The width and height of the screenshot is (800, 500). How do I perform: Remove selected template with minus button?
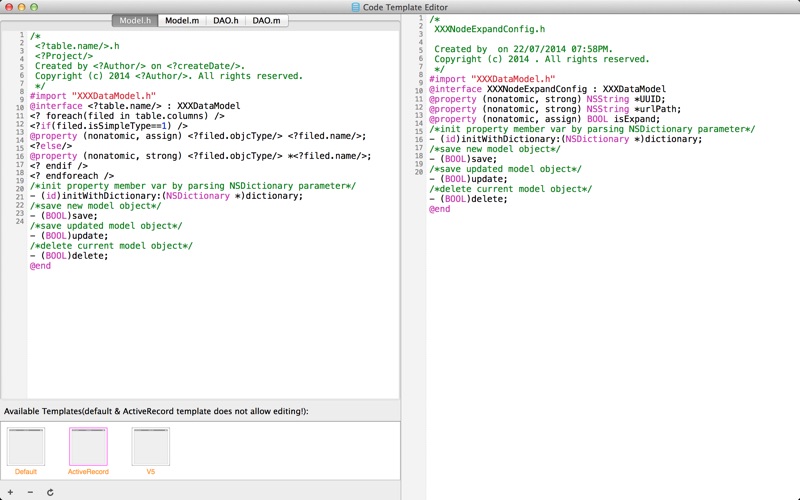point(30,492)
